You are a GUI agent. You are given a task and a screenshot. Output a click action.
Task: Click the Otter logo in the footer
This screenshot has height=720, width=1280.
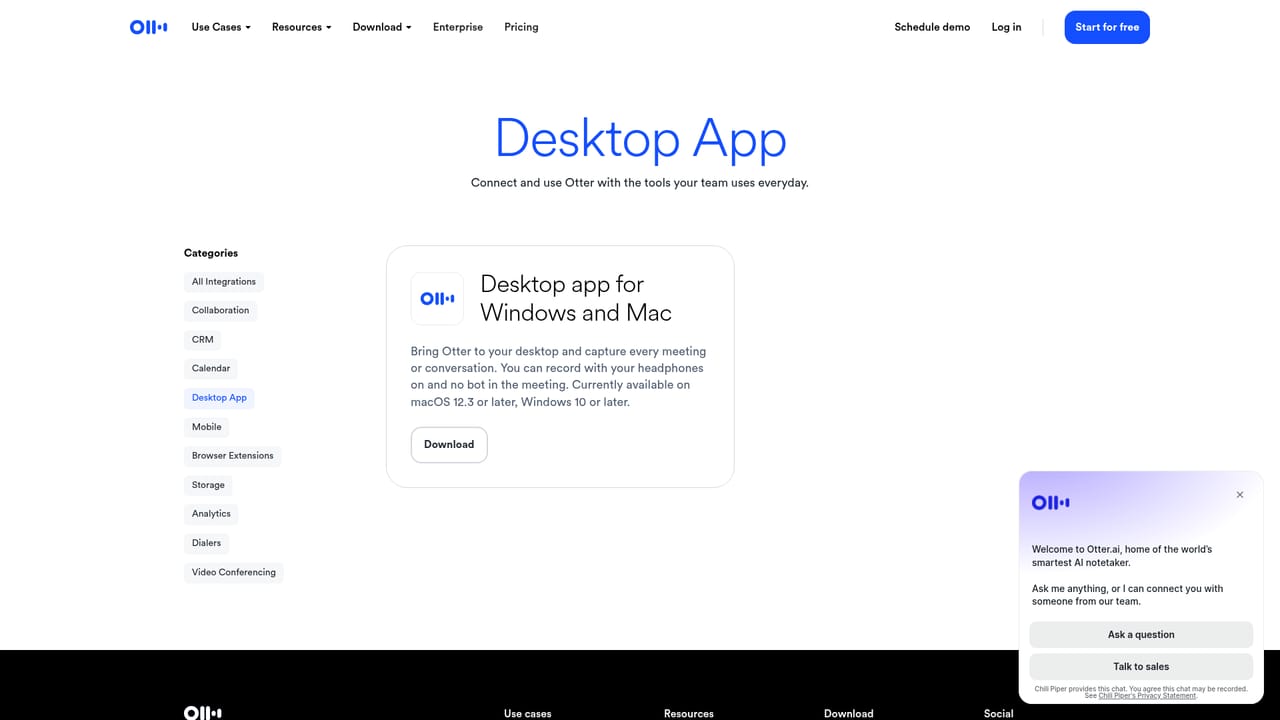click(x=203, y=713)
